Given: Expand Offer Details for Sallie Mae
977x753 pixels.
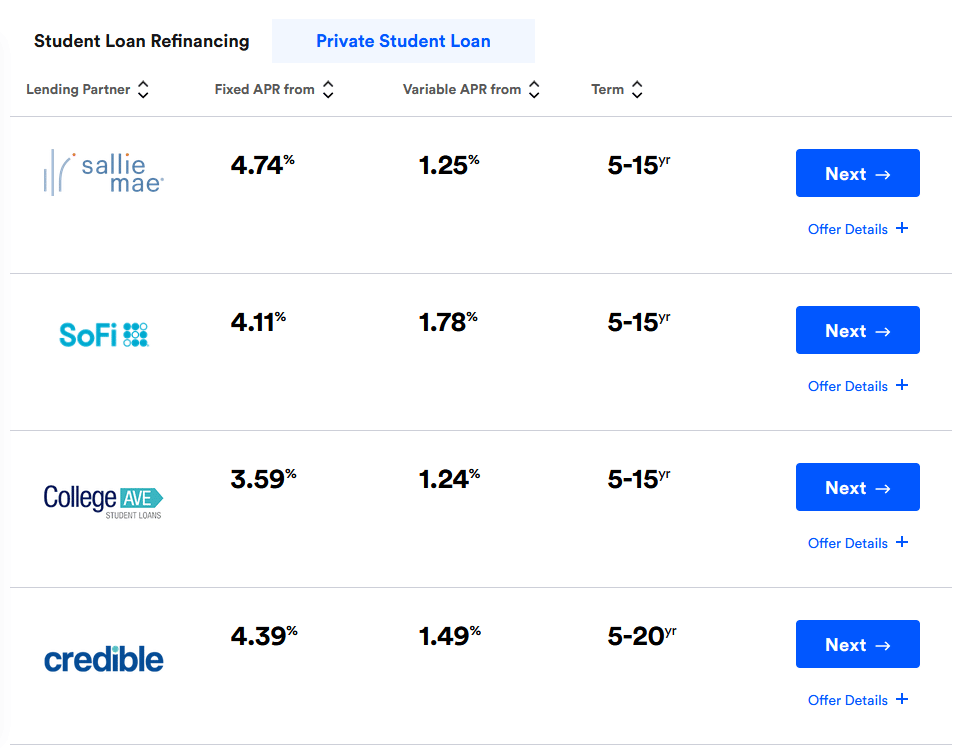Looking at the screenshot, I should pos(857,229).
